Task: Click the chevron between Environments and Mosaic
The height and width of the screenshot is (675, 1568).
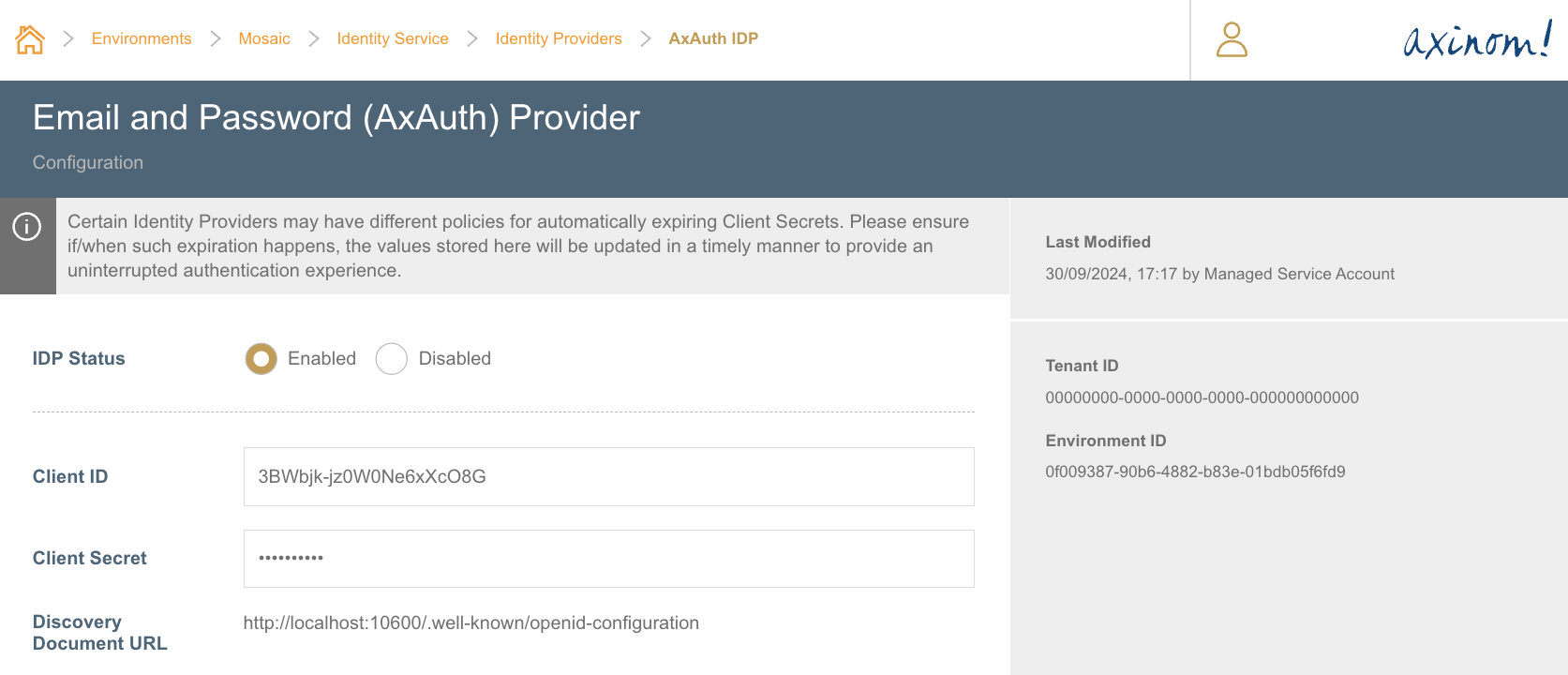Action: (216, 38)
